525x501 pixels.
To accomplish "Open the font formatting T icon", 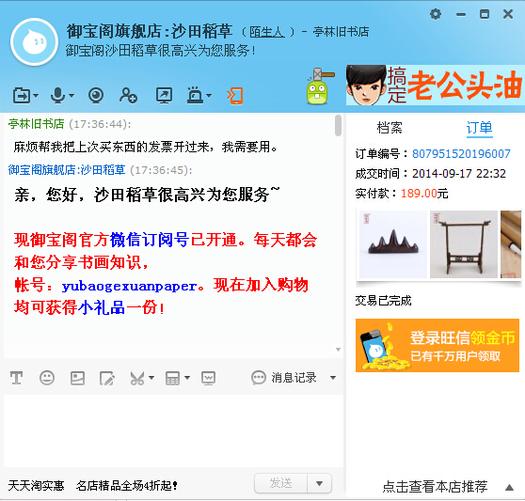I will (x=16, y=378).
